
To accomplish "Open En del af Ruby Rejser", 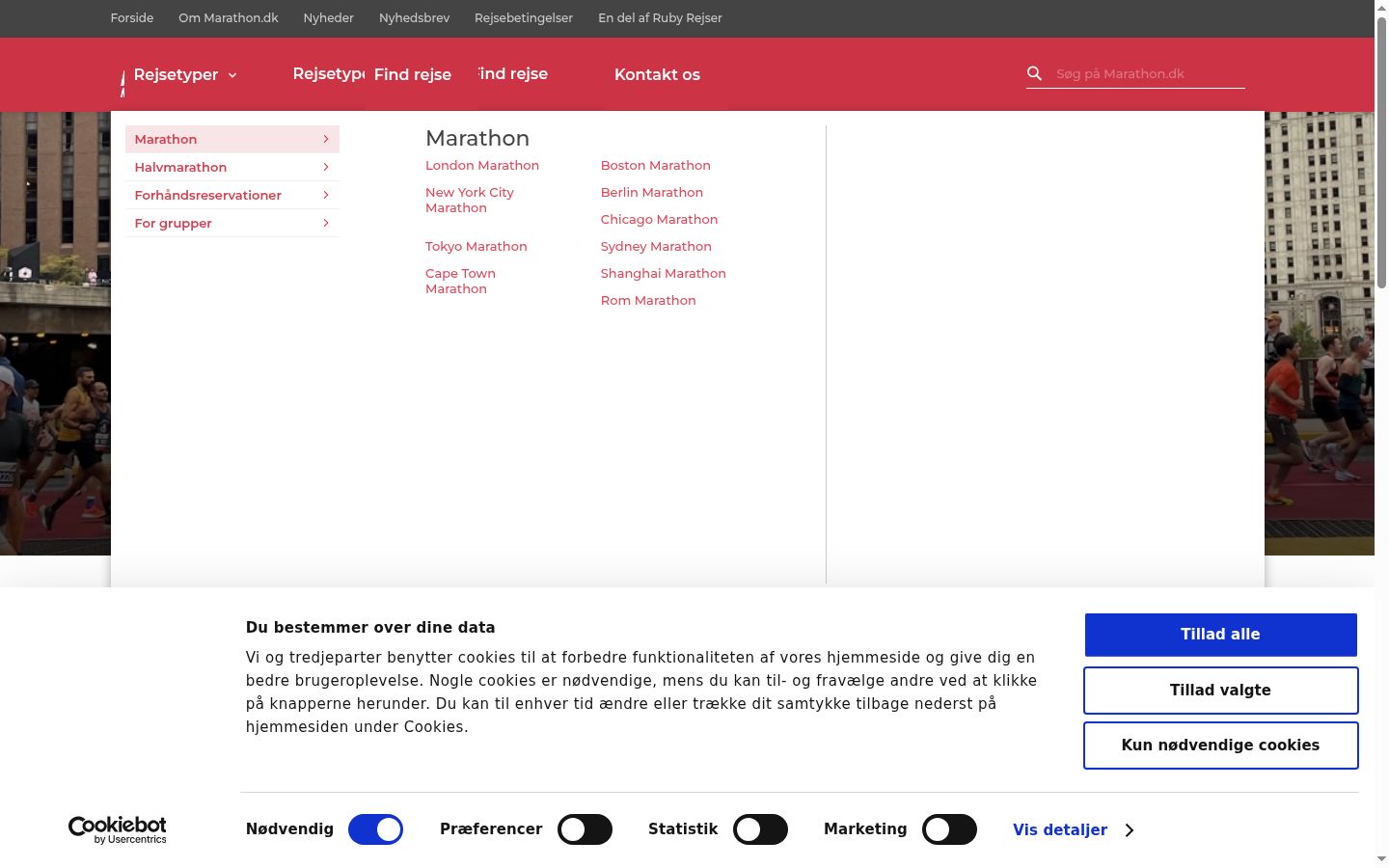I will (x=660, y=17).
